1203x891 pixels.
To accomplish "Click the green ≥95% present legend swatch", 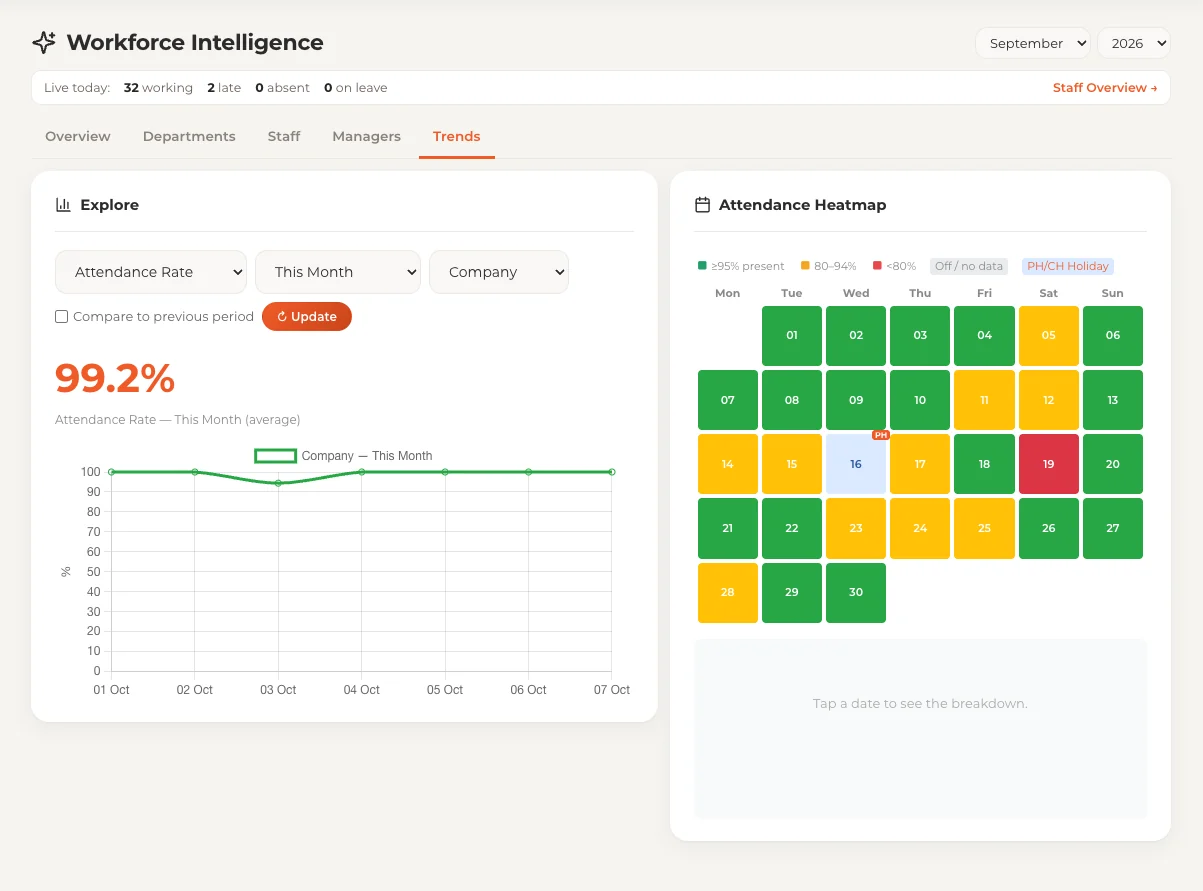I will (702, 266).
